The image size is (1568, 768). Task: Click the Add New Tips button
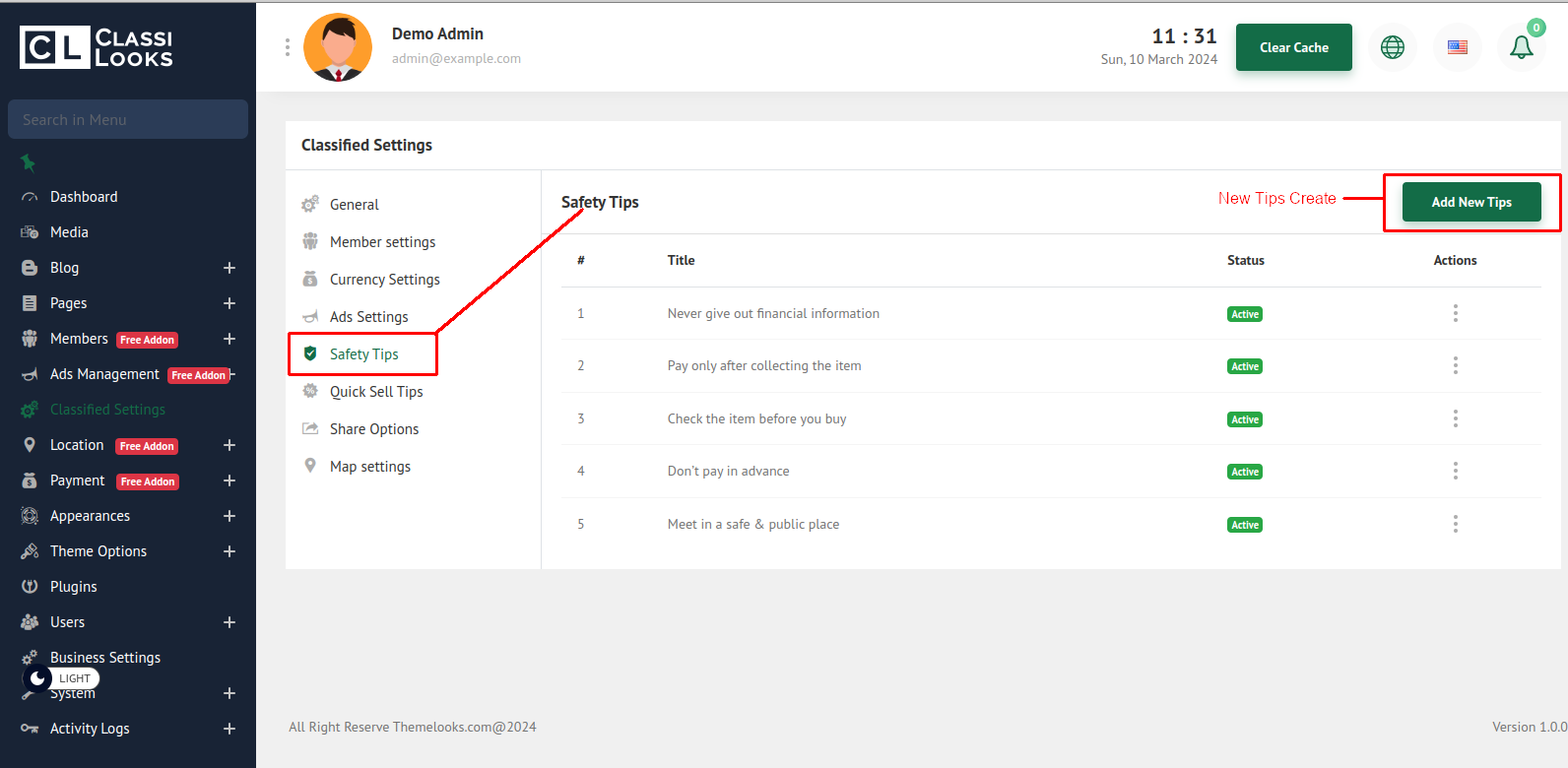pyautogui.click(x=1470, y=202)
